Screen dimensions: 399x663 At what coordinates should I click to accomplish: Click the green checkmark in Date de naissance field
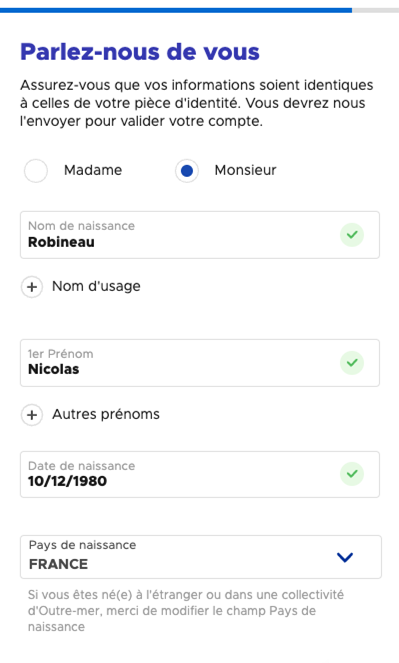[x=352, y=474]
